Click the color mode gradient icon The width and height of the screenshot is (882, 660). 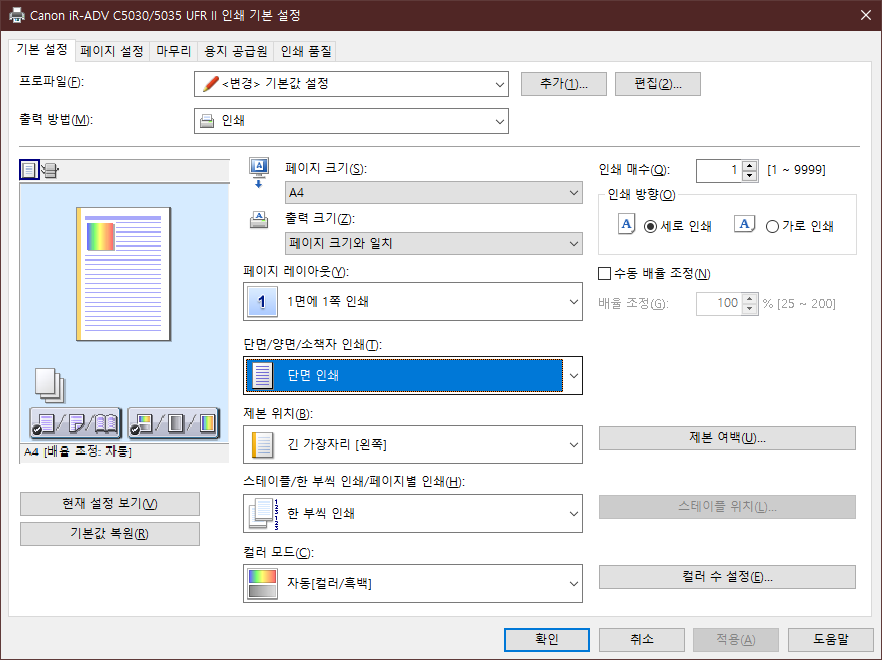(x=262, y=583)
